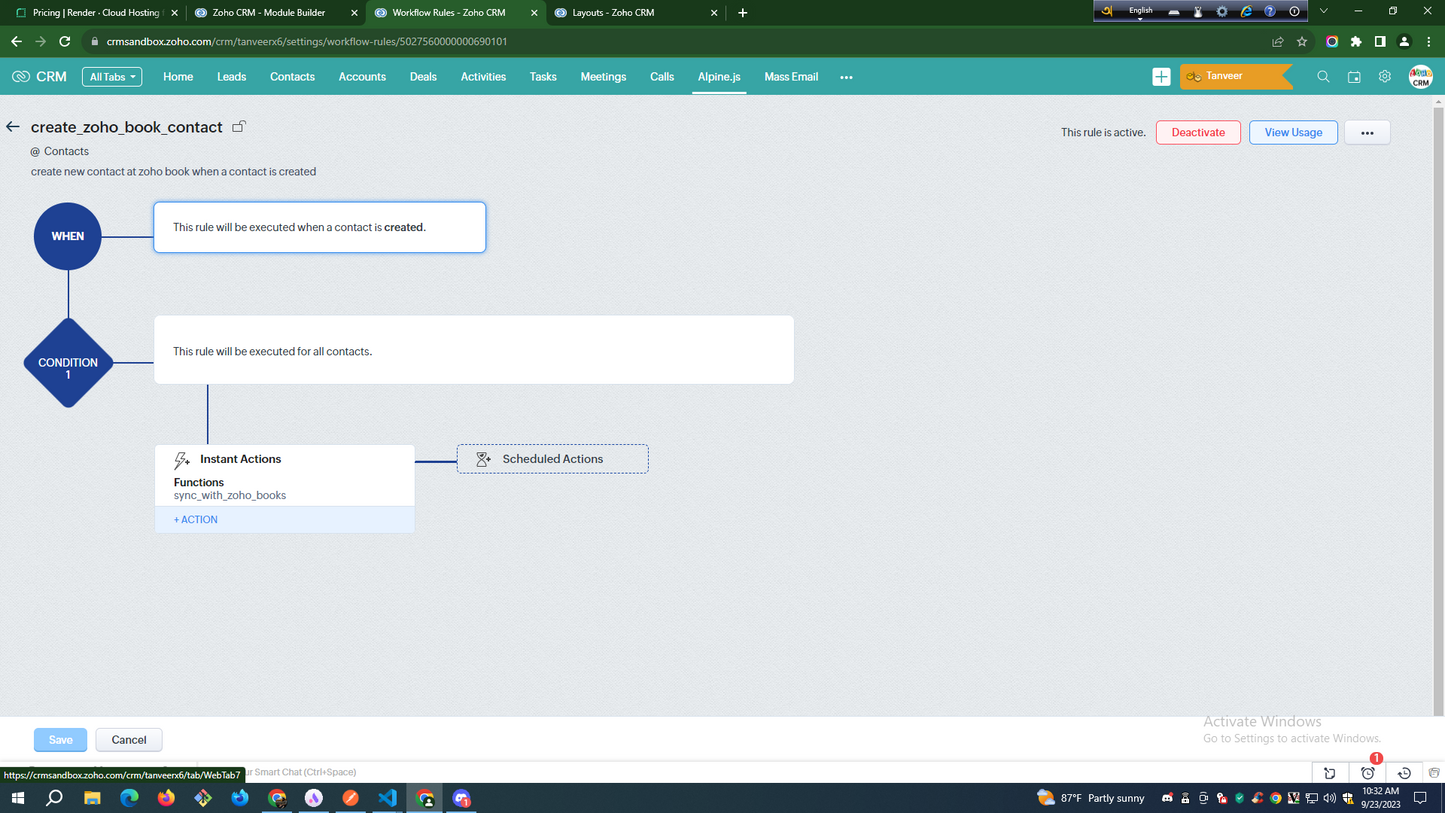Screen dimensions: 1445x813
Task: Reload the page in Chrome
Action: coord(65,42)
